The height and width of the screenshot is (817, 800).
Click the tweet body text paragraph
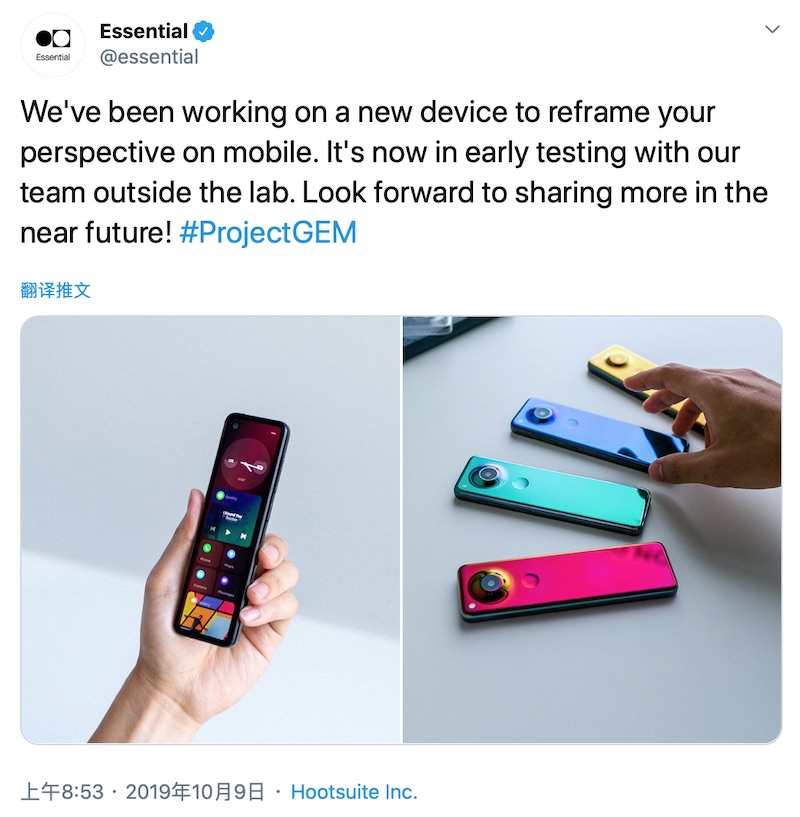click(394, 172)
